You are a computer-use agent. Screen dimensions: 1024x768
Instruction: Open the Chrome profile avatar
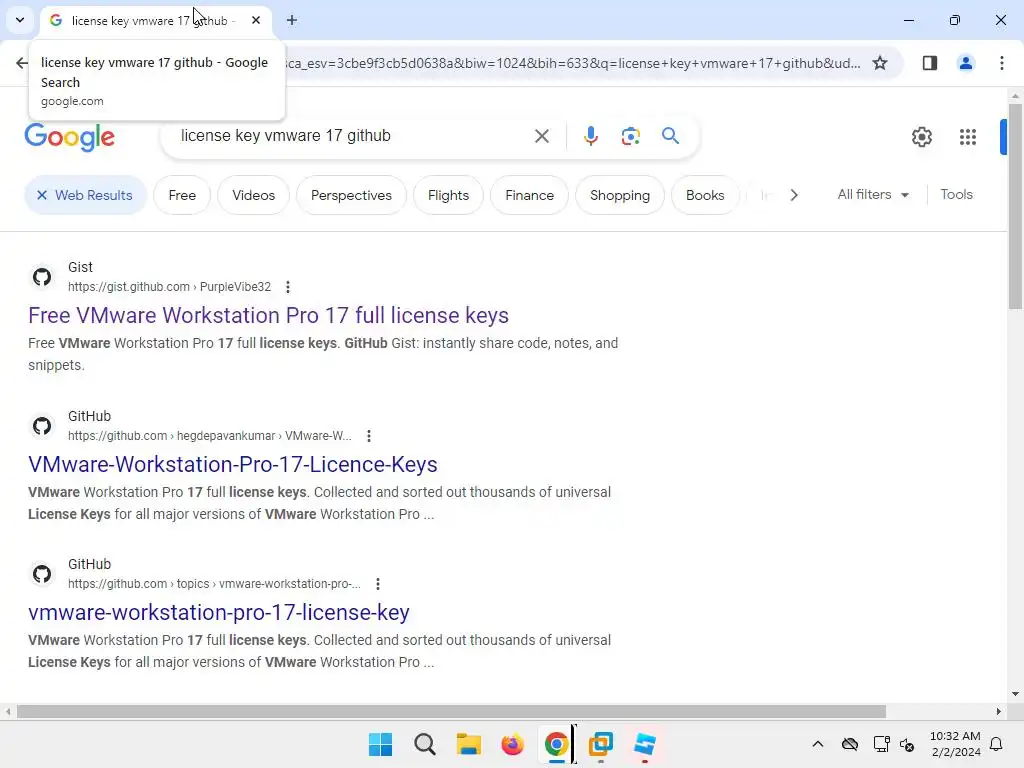[x=965, y=63]
